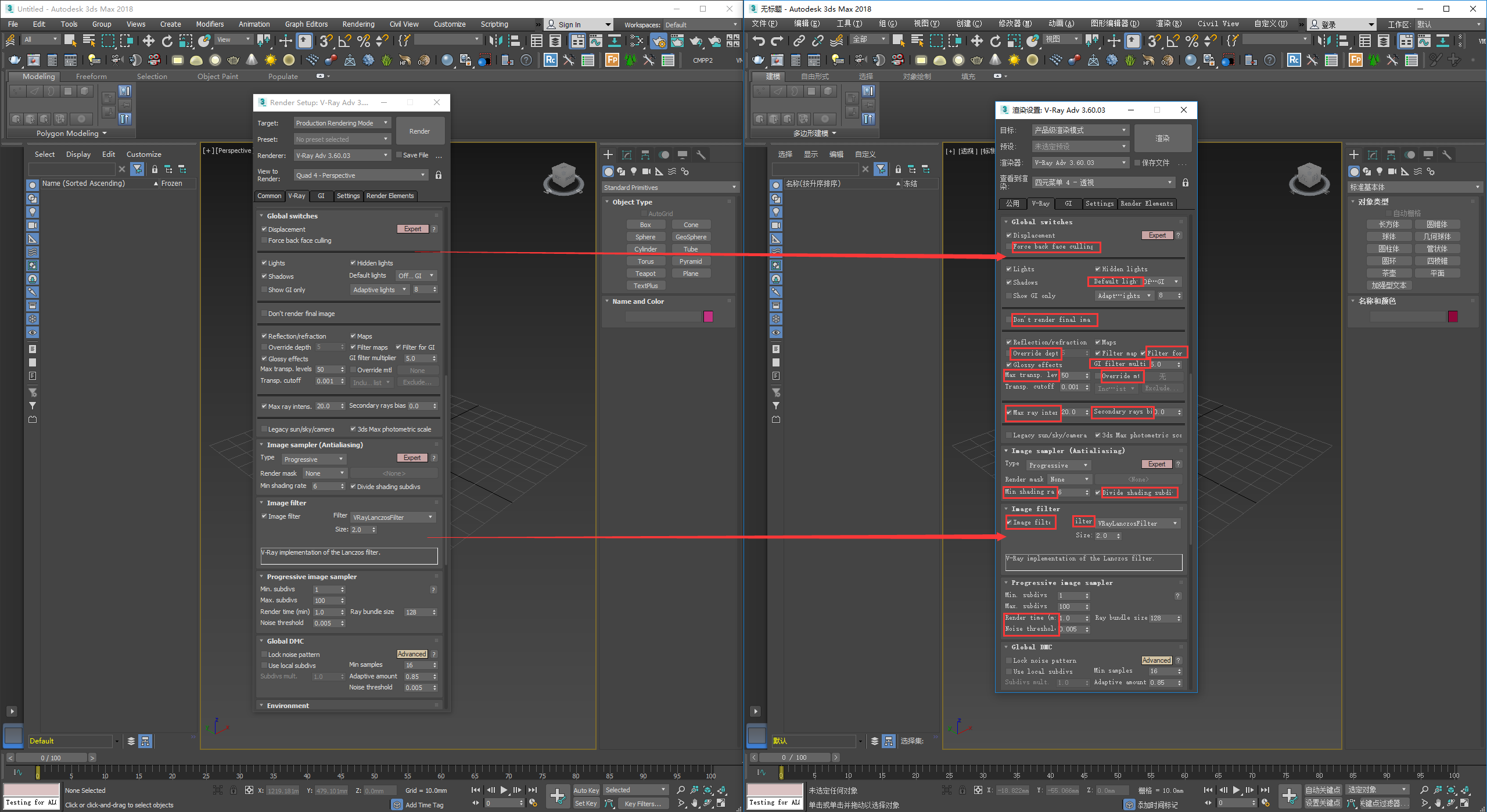
Task: Click the Mirror tool icon
Action: coord(495,41)
